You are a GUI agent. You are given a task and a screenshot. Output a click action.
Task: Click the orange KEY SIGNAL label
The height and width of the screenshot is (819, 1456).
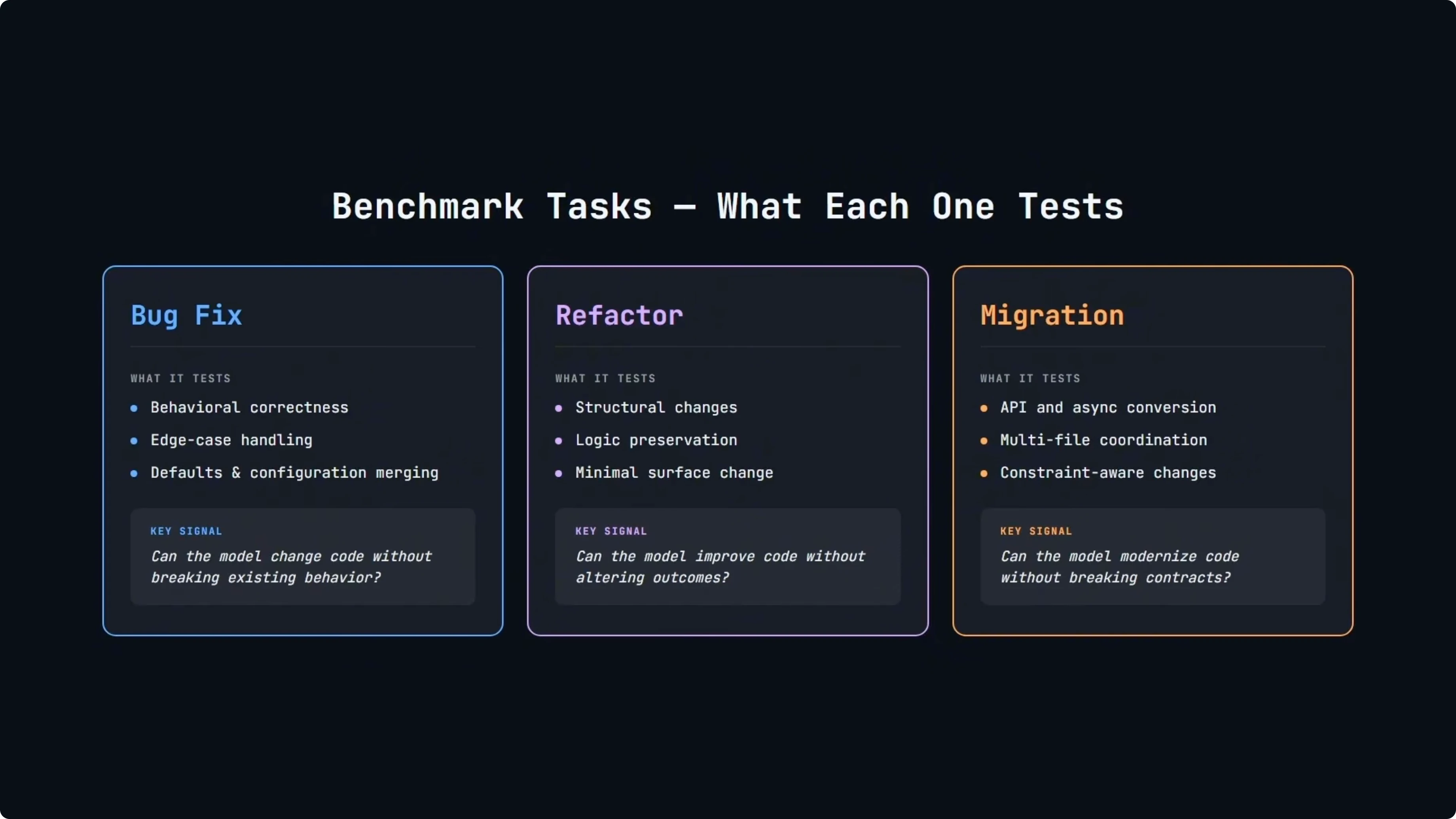[1036, 531]
